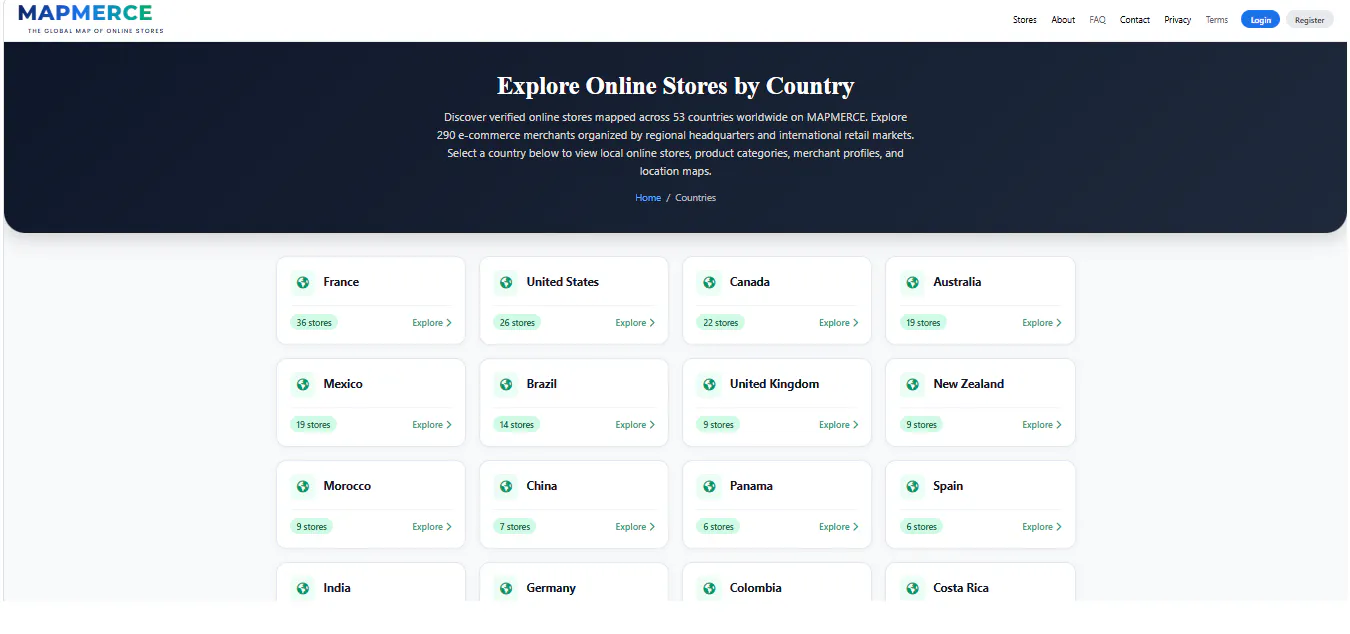Click the globe icon on Germany card
The height and width of the screenshot is (634, 1350).
pos(506,588)
